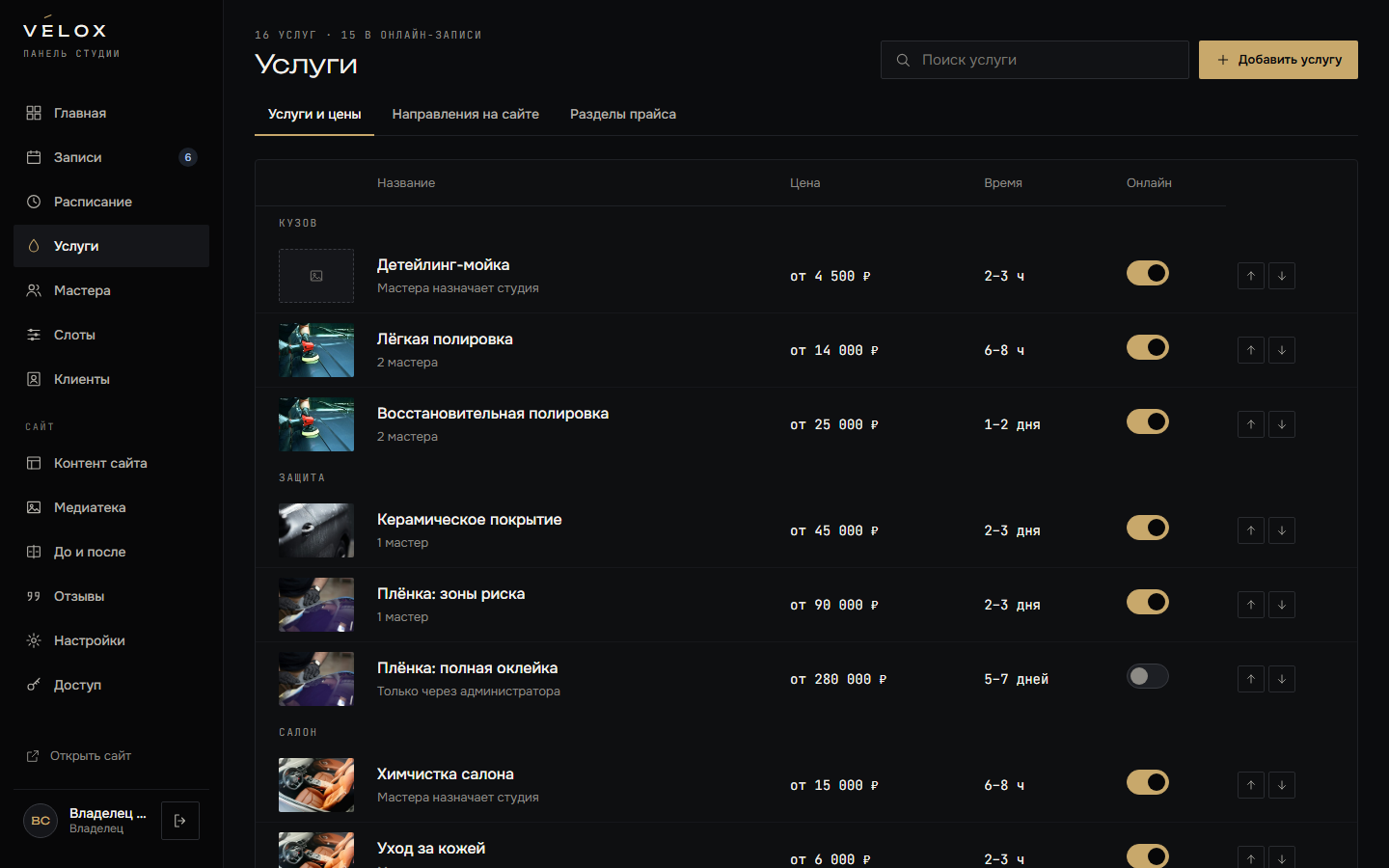
Task: Click the Поиск услуги search field
Action: (1035, 60)
